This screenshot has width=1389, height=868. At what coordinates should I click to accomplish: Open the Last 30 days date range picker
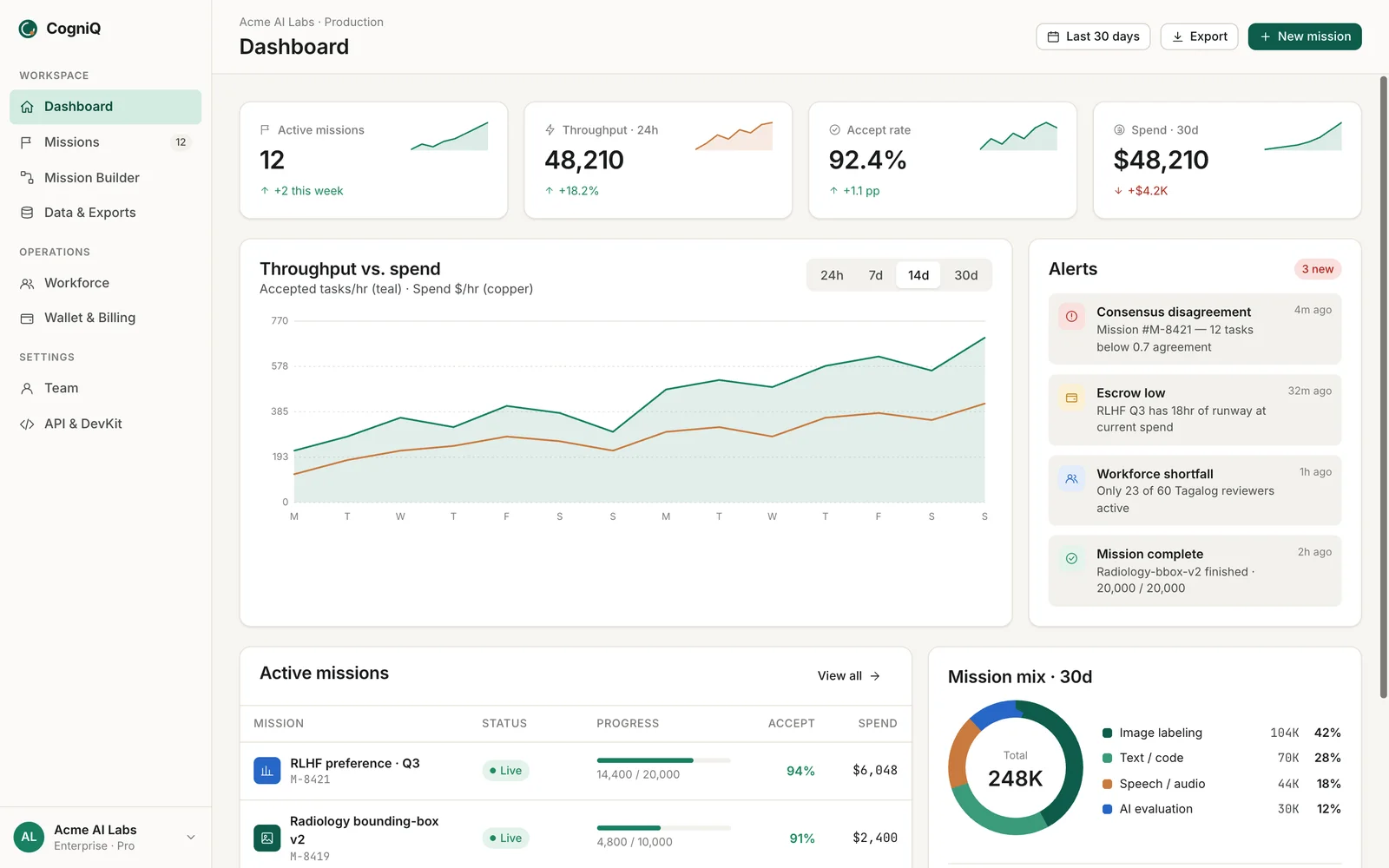[x=1093, y=36]
